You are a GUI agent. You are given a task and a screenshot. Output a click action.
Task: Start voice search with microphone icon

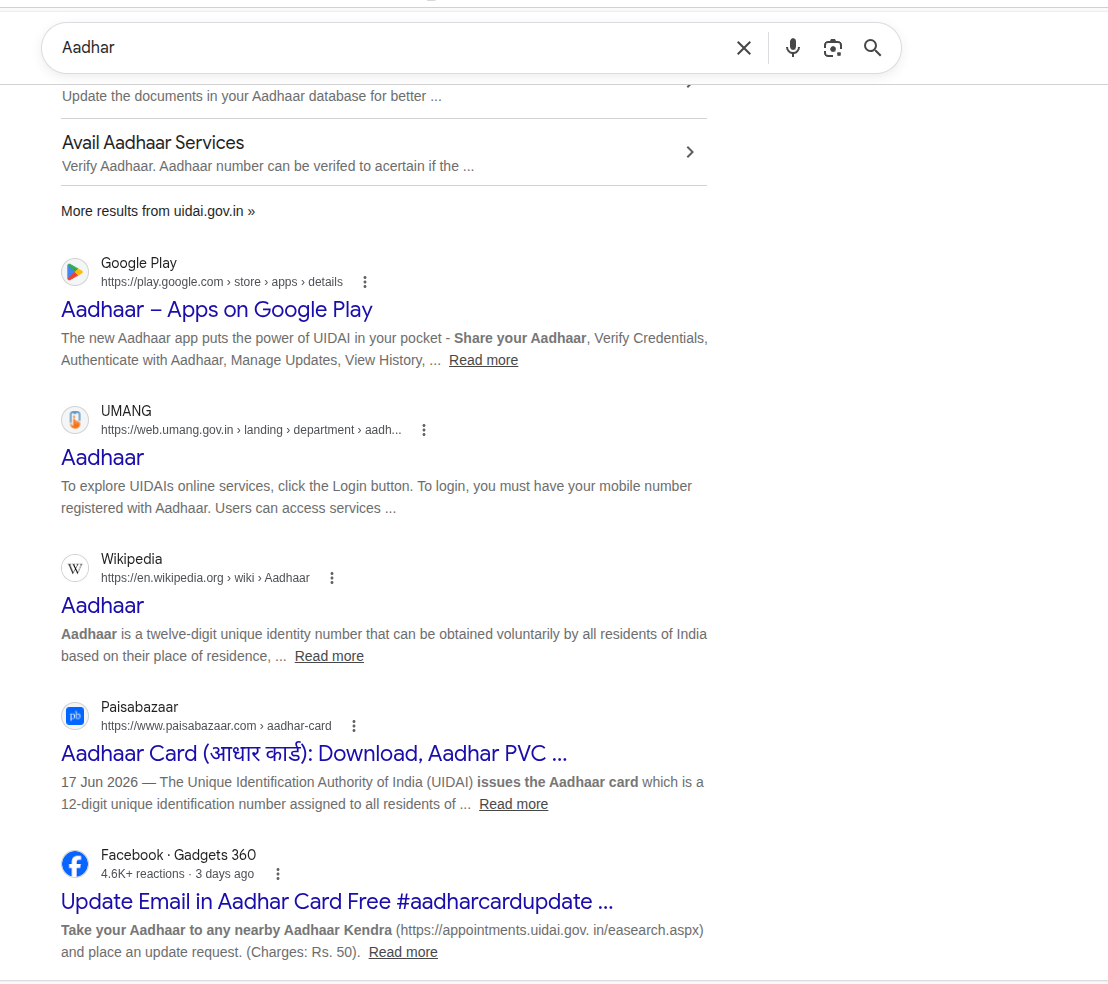(x=793, y=48)
